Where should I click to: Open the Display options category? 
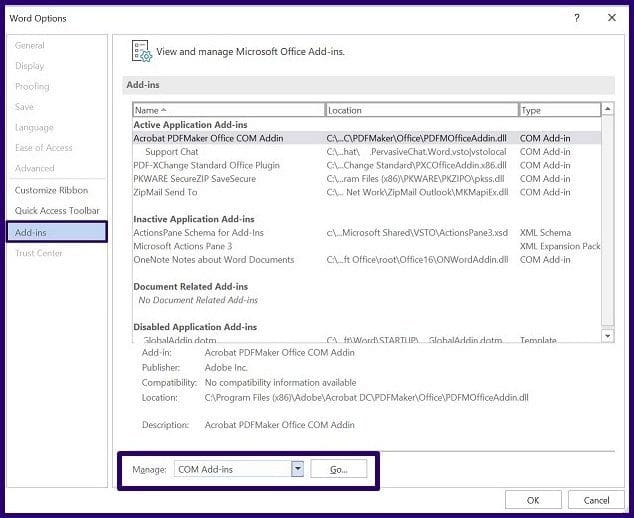(30, 66)
